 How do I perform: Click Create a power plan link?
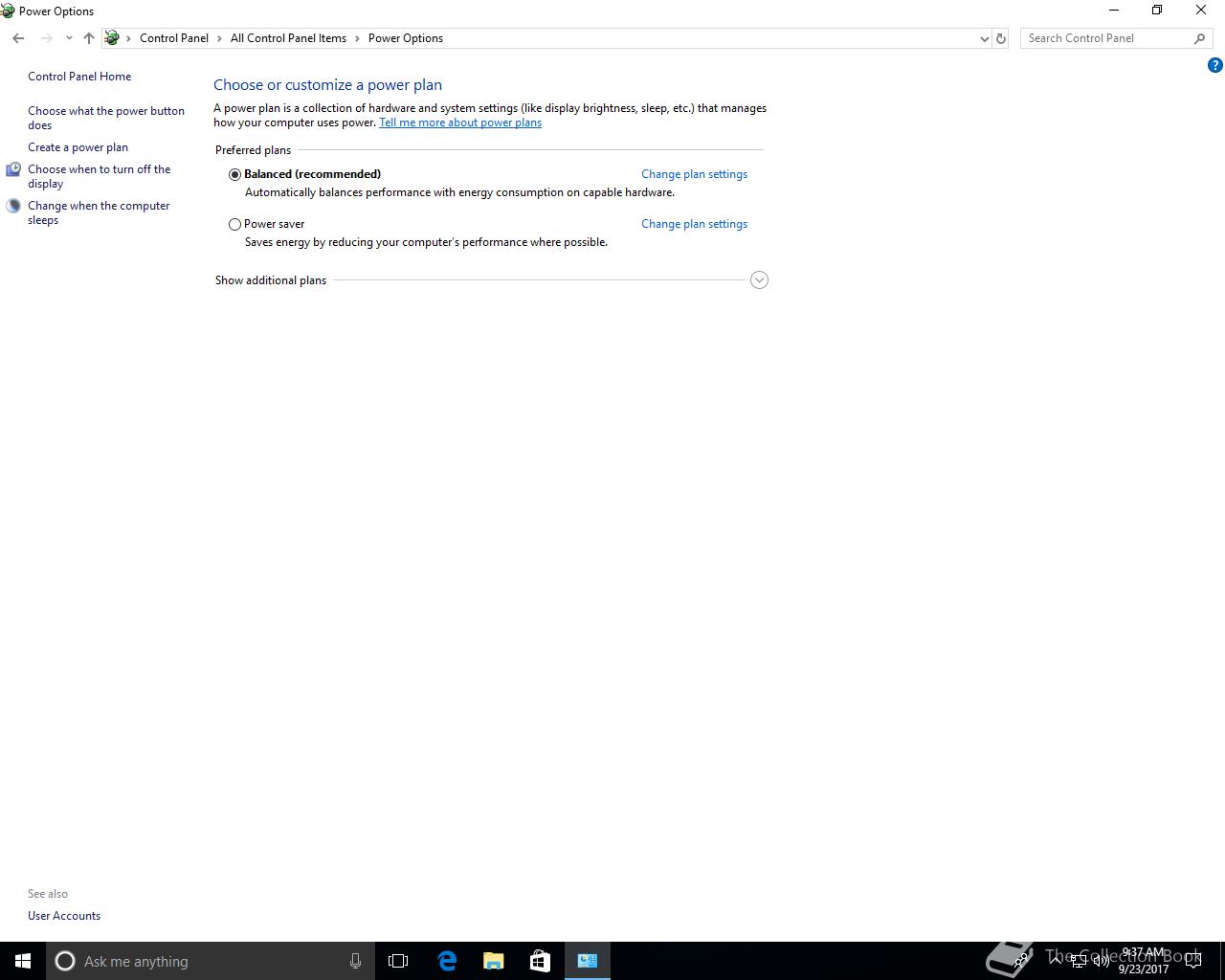(x=78, y=147)
